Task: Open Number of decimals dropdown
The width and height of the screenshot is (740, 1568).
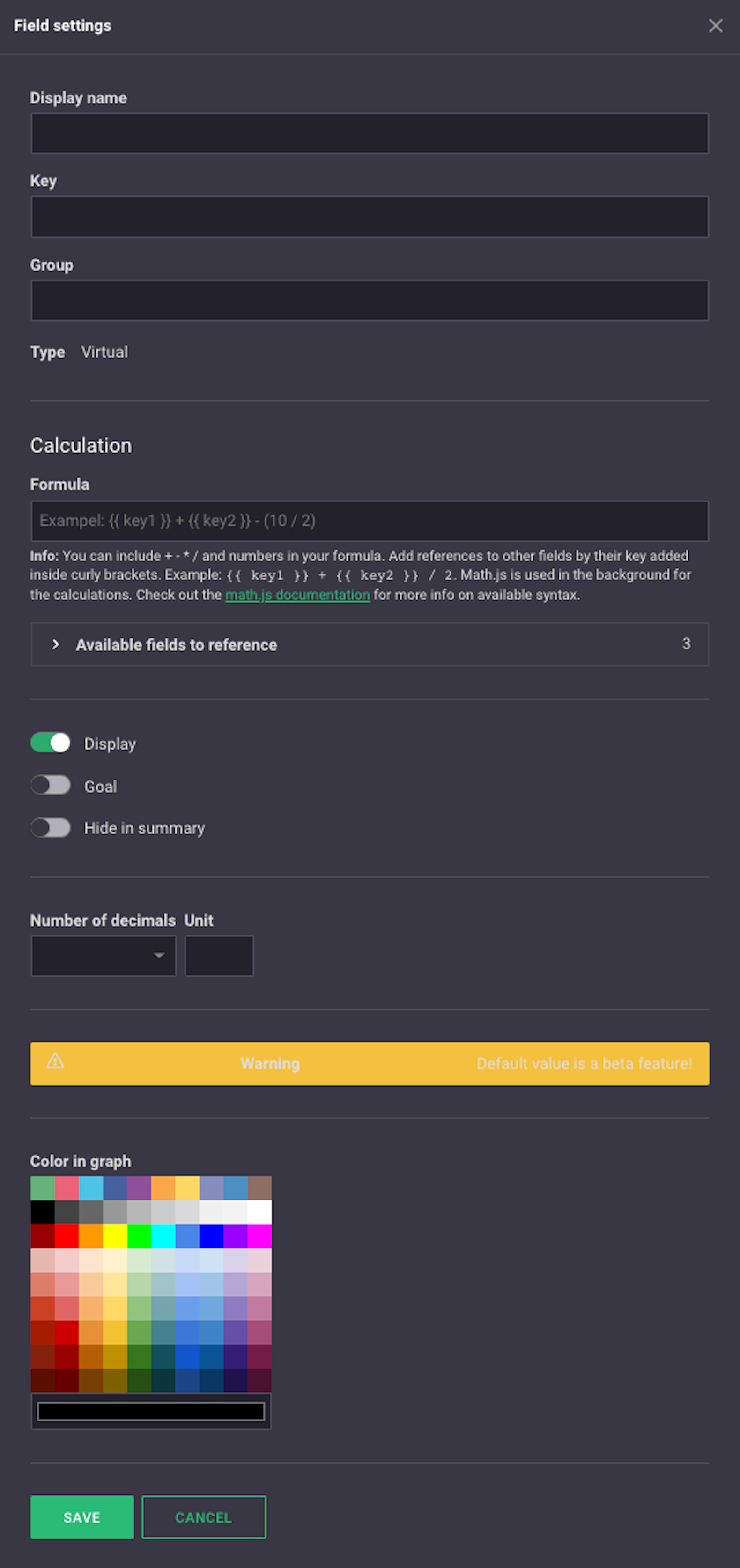Action: tap(104, 956)
